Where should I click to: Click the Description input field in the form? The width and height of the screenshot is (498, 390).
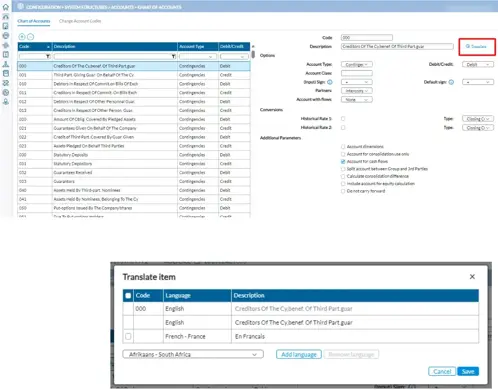click(x=397, y=46)
